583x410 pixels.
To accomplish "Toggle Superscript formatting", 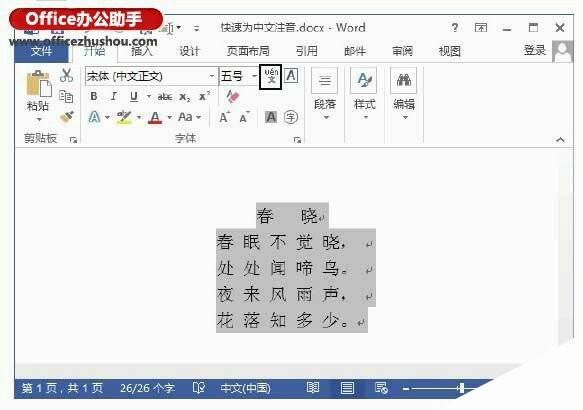I will tap(204, 96).
